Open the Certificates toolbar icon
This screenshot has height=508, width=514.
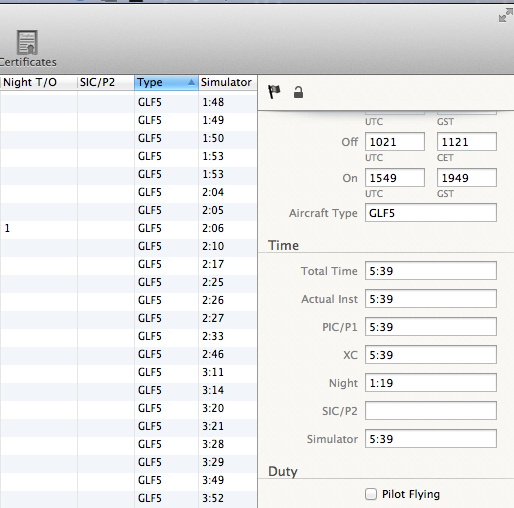point(27,48)
